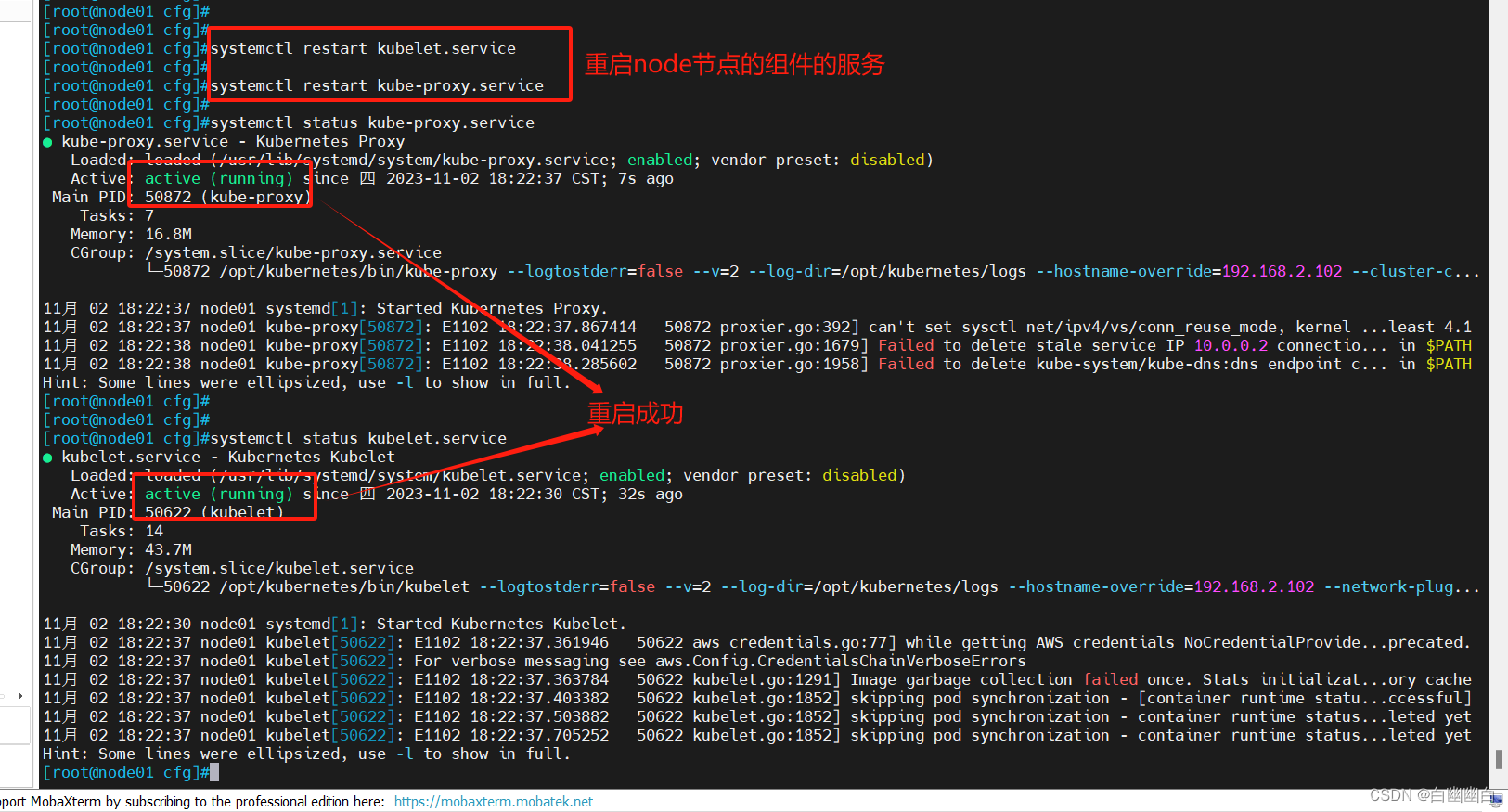Select the 'systemctl status kubelet.service' command
The height and width of the screenshot is (812, 1508).
pos(358,438)
